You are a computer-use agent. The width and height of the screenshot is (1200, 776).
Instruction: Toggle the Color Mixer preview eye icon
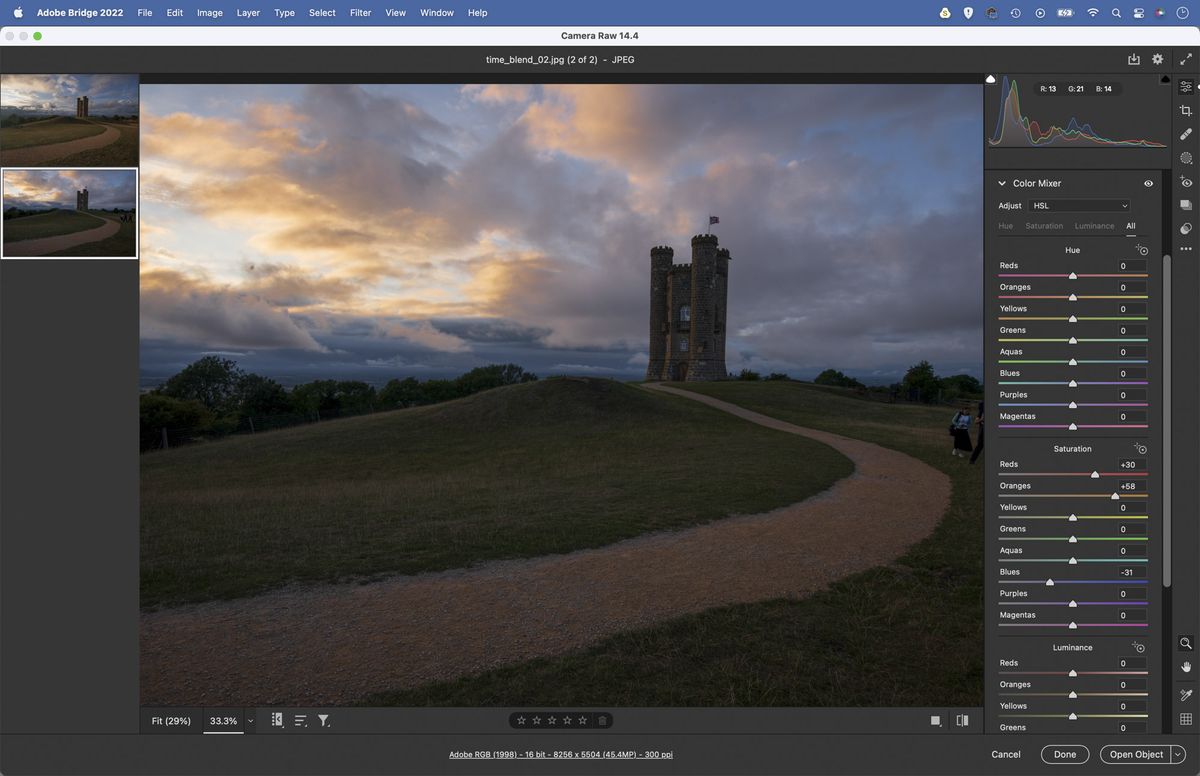[1148, 183]
